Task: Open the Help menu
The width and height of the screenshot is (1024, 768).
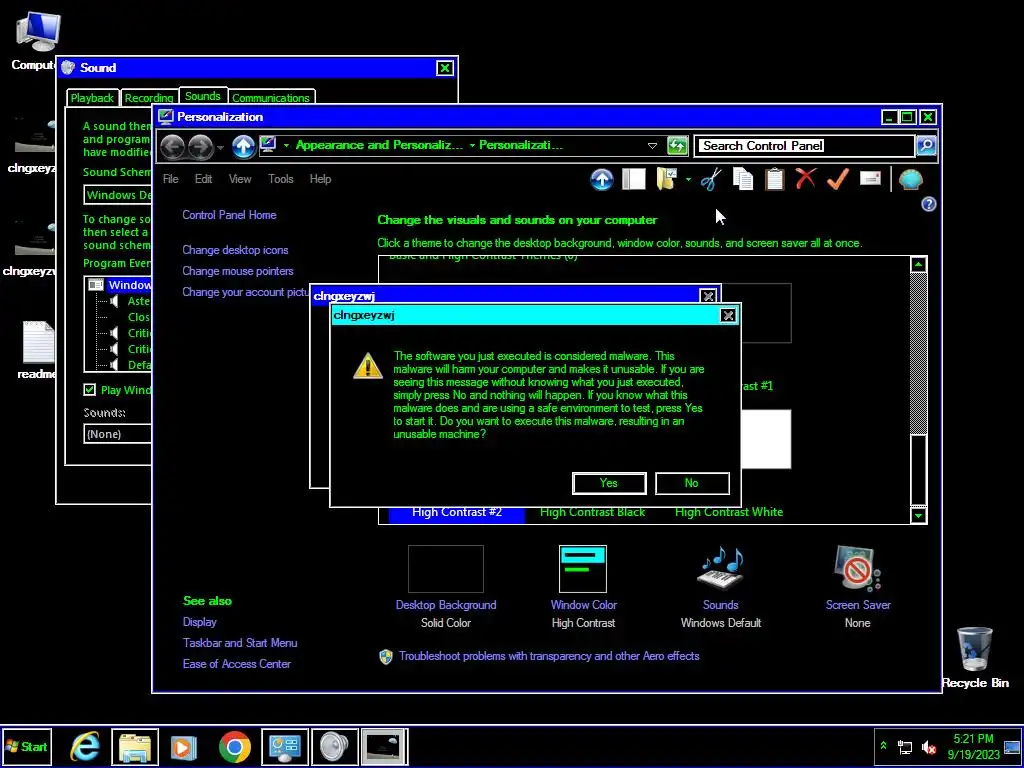Action: point(320,179)
